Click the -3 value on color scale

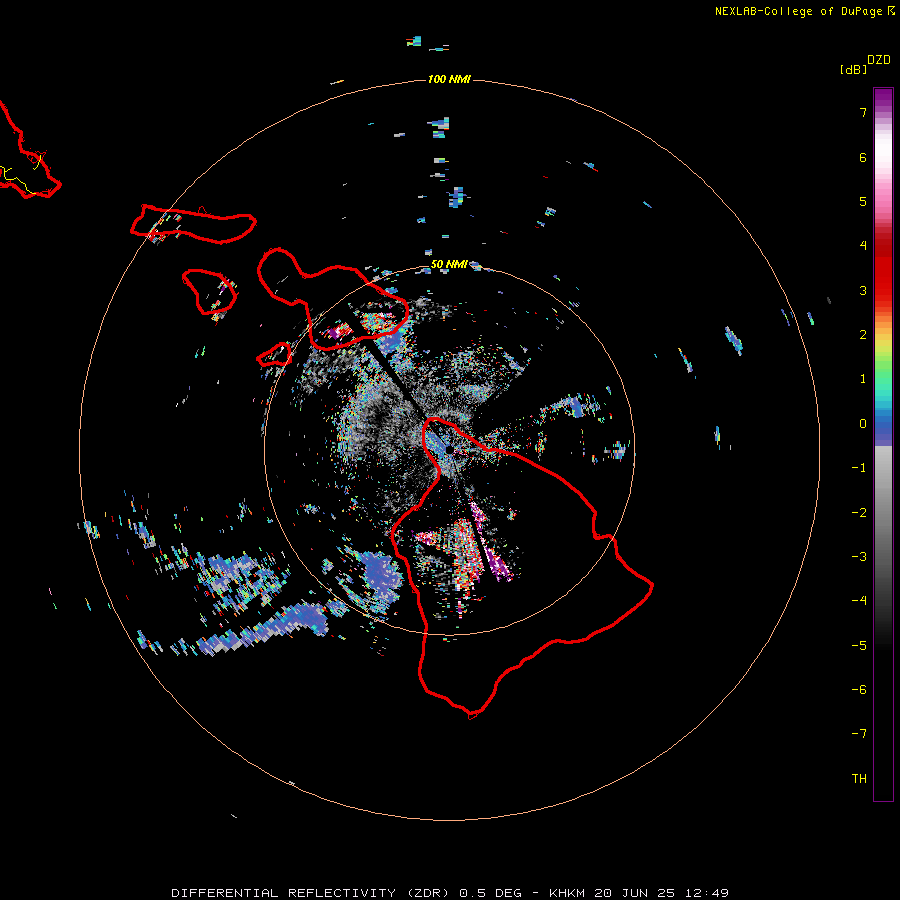coord(859,557)
